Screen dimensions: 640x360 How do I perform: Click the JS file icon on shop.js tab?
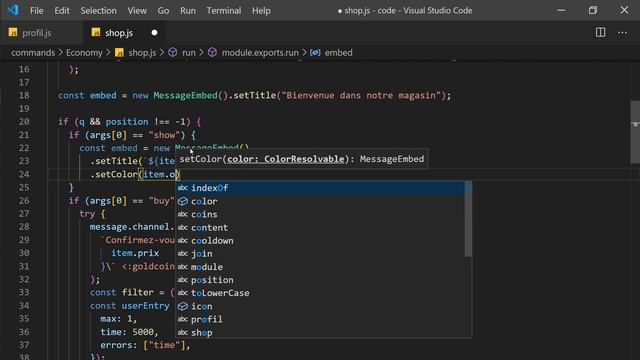(96, 32)
